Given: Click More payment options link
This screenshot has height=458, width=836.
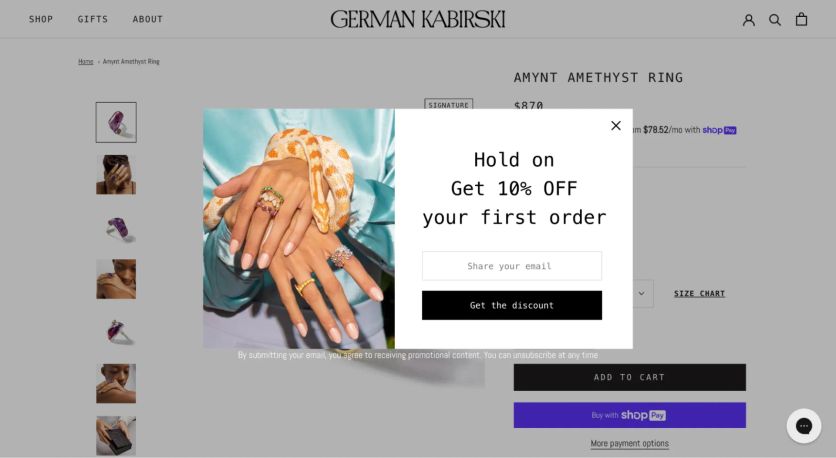Looking at the screenshot, I should click(x=630, y=444).
